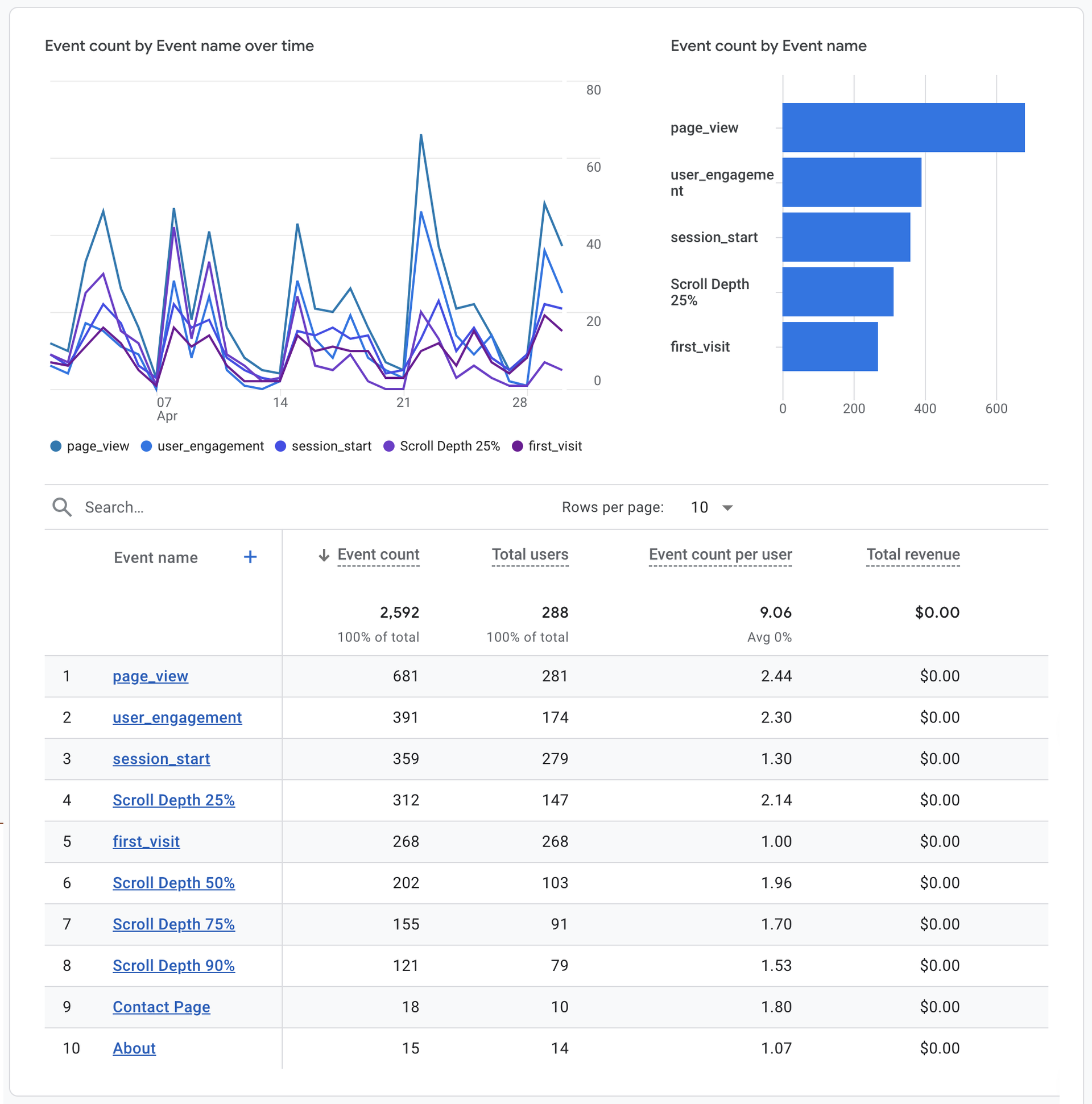Click Scroll Depth 25% legend dot

click(388, 446)
